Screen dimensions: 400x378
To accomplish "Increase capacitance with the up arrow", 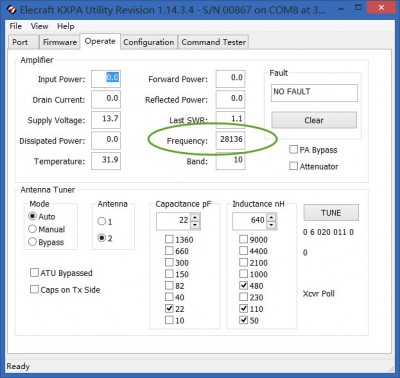I will tap(195, 218).
